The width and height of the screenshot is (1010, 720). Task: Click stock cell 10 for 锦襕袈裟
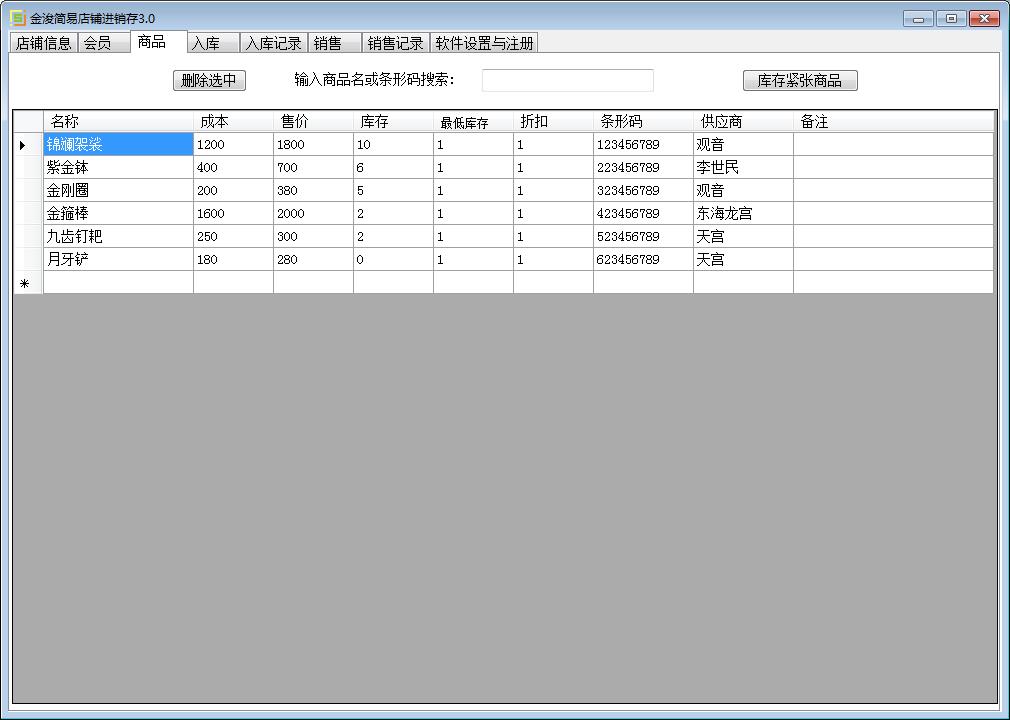[x=393, y=144]
